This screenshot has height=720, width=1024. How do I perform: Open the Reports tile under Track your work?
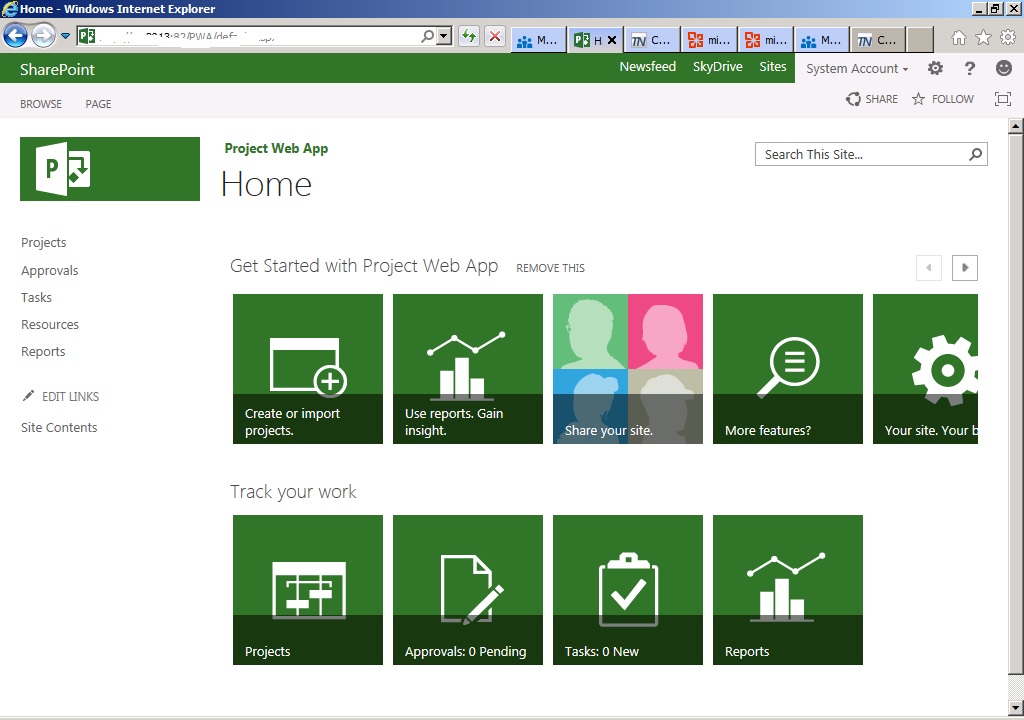tap(788, 590)
